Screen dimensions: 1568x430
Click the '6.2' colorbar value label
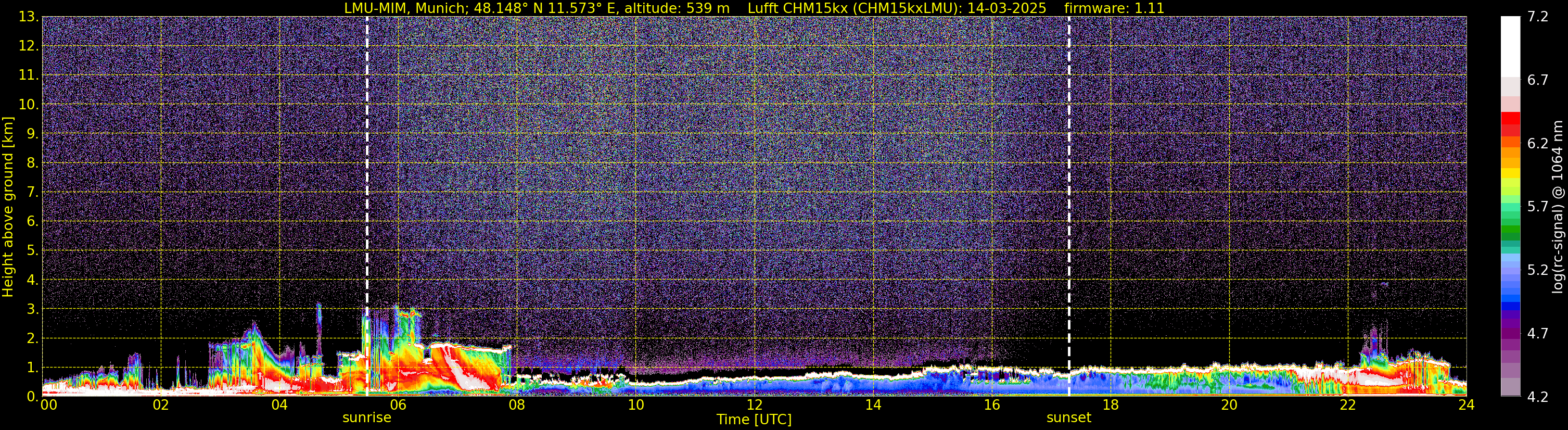1538,143
